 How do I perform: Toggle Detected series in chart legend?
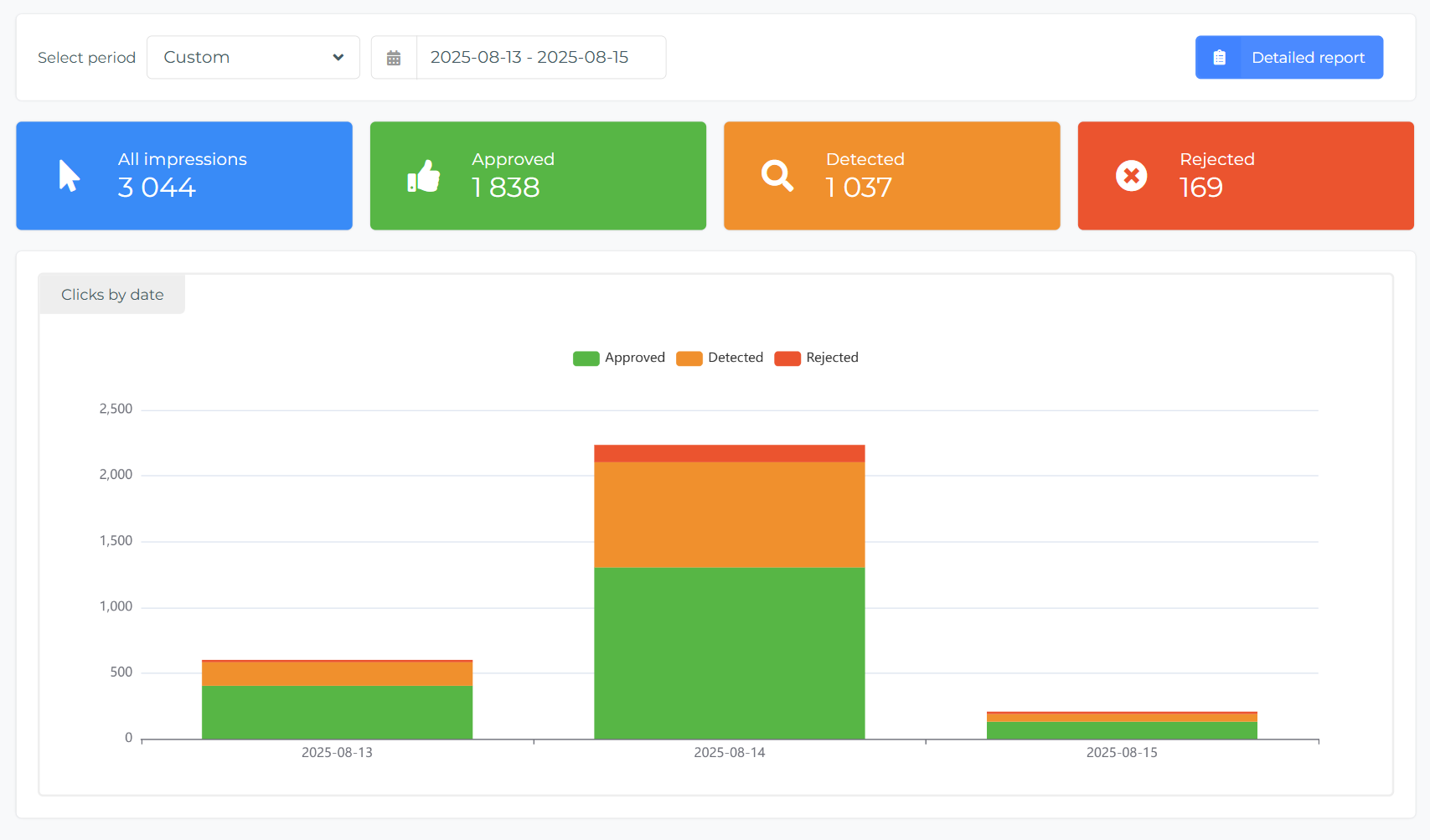click(x=720, y=358)
